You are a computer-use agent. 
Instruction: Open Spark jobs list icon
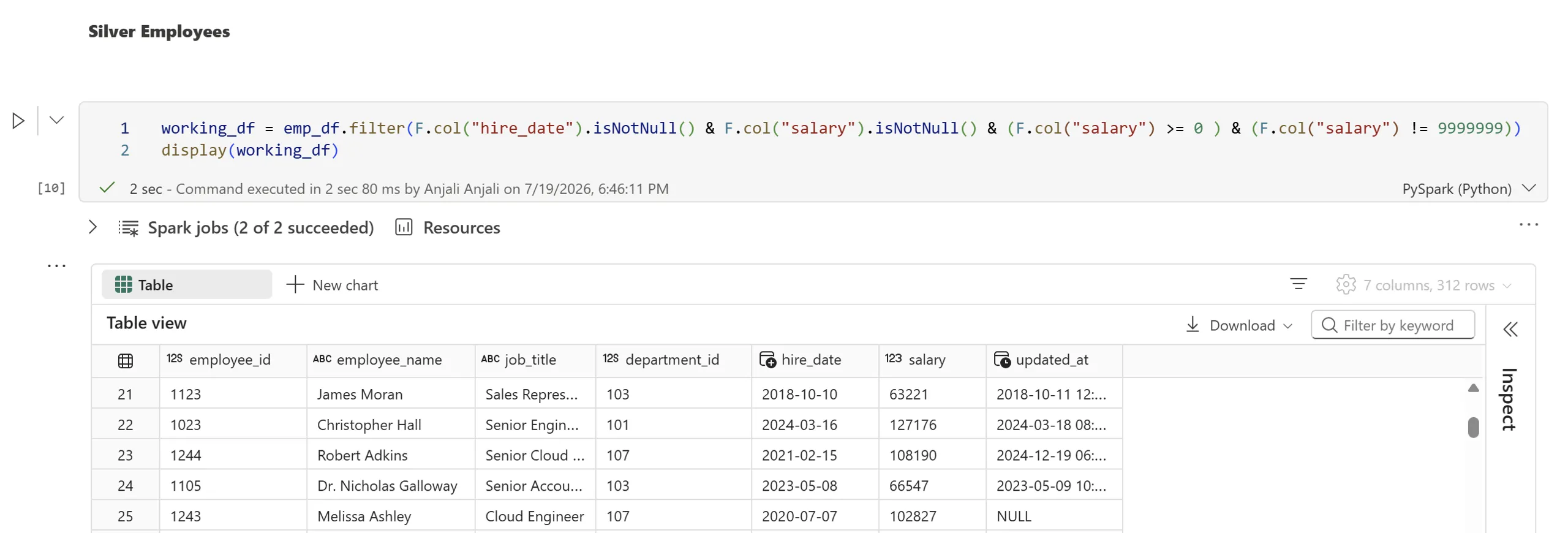(128, 228)
